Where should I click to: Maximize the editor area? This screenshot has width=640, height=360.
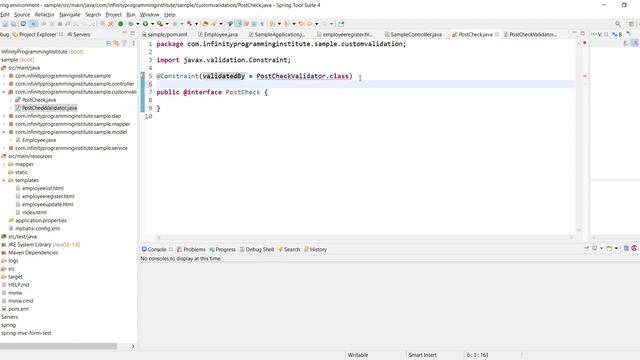point(583,33)
